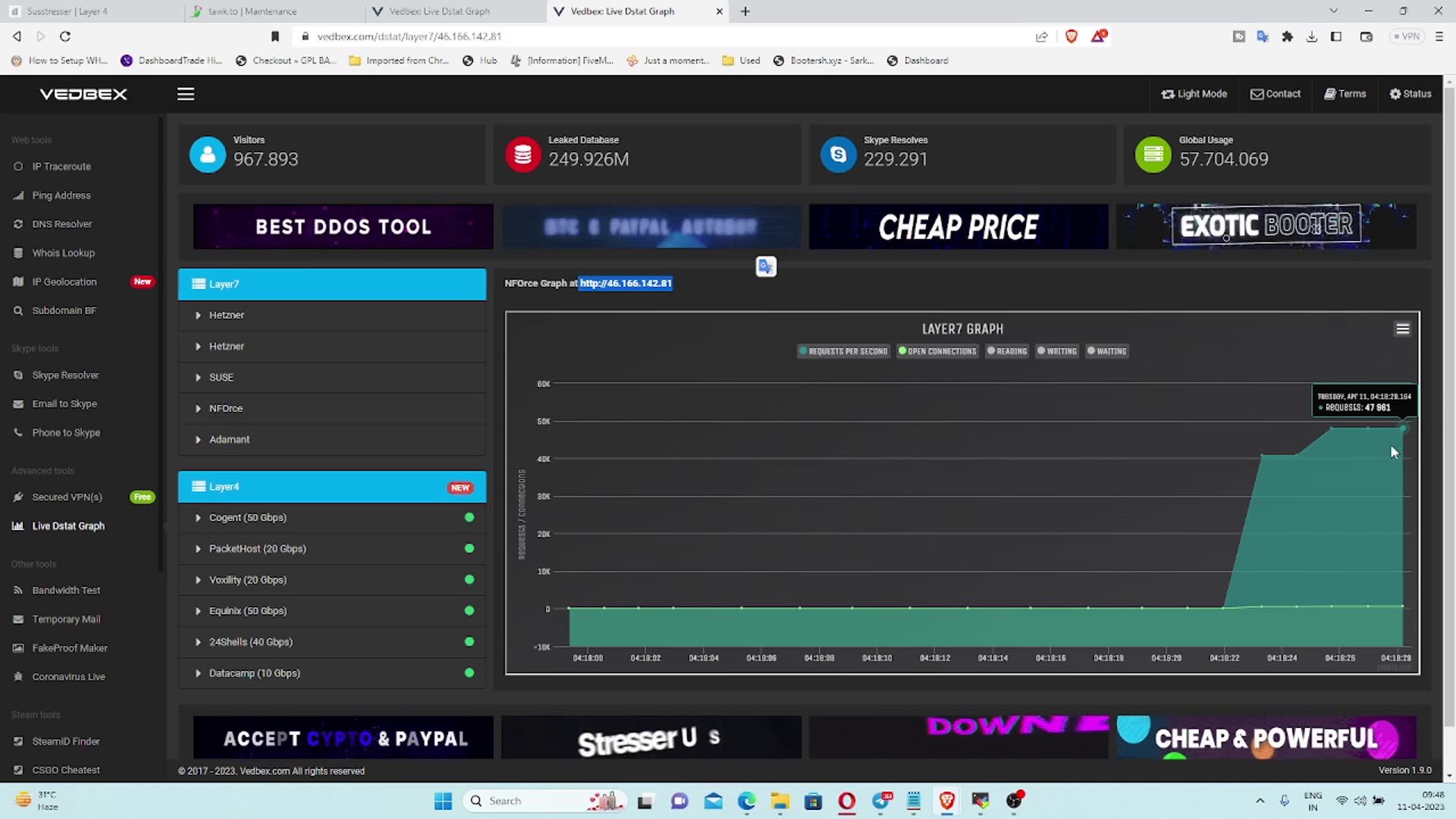The height and width of the screenshot is (819, 1456).
Task: Select the DNS Resolver tool
Action: coord(61,224)
